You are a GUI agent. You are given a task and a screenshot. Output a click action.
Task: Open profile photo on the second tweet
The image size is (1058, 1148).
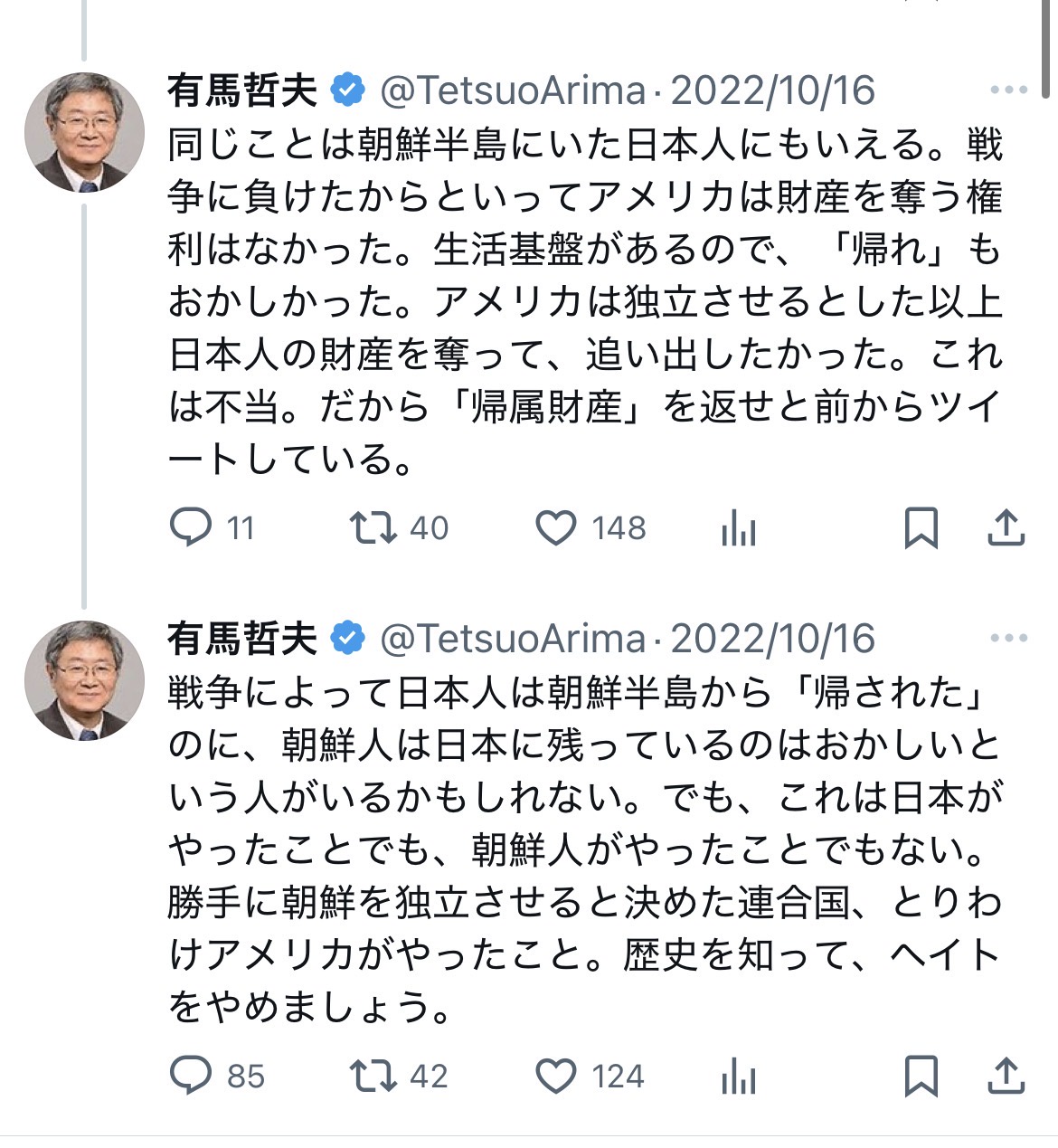click(x=84, y=680)
